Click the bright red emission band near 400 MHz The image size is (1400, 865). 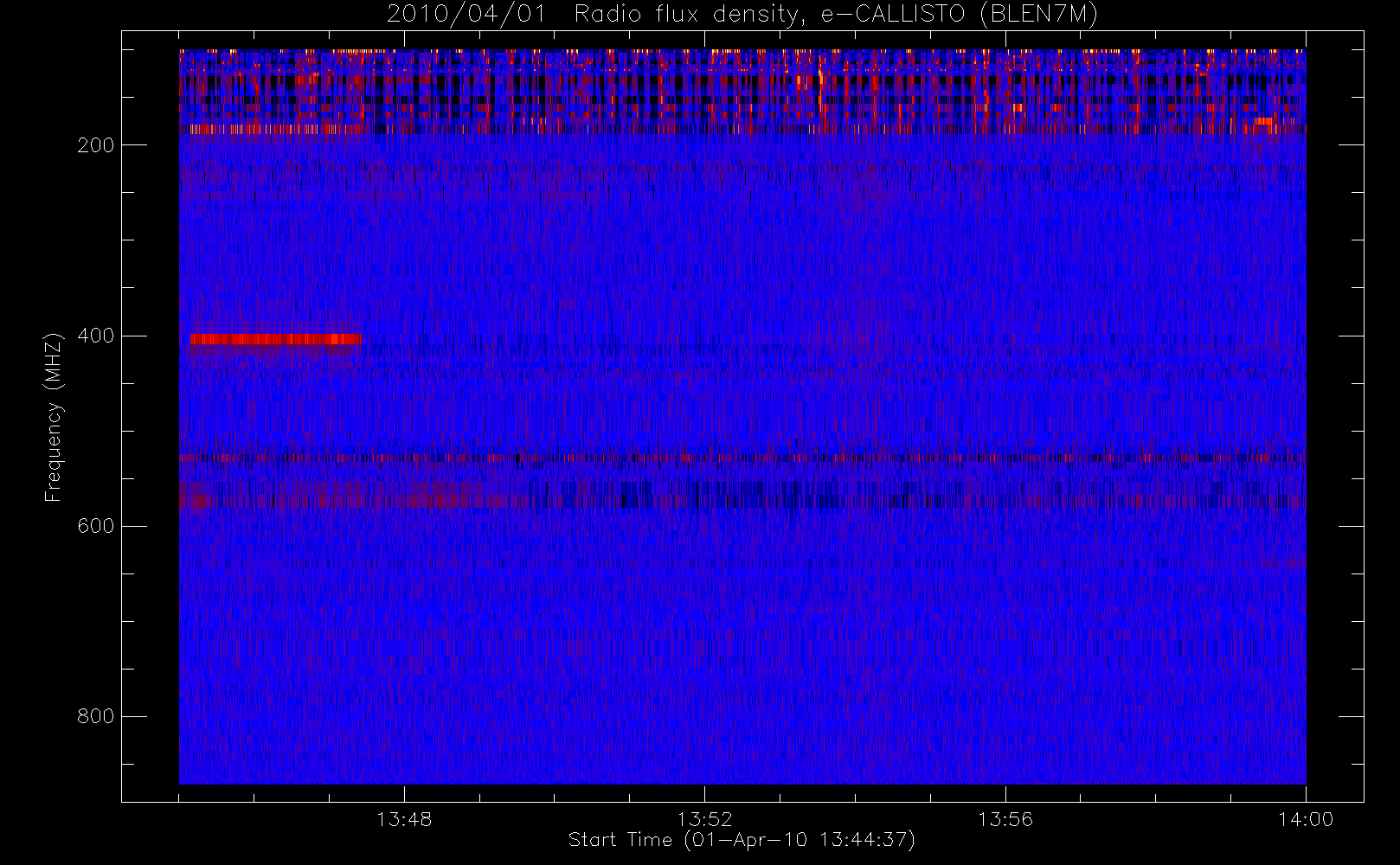click(276, 339)
